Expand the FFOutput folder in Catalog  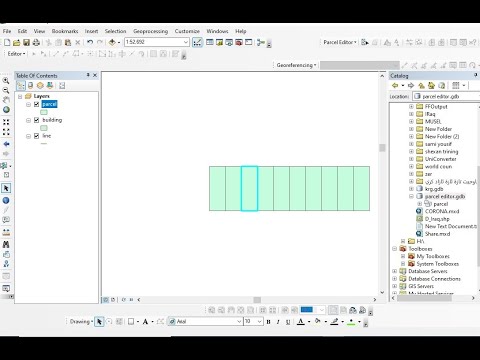(411, 107)
